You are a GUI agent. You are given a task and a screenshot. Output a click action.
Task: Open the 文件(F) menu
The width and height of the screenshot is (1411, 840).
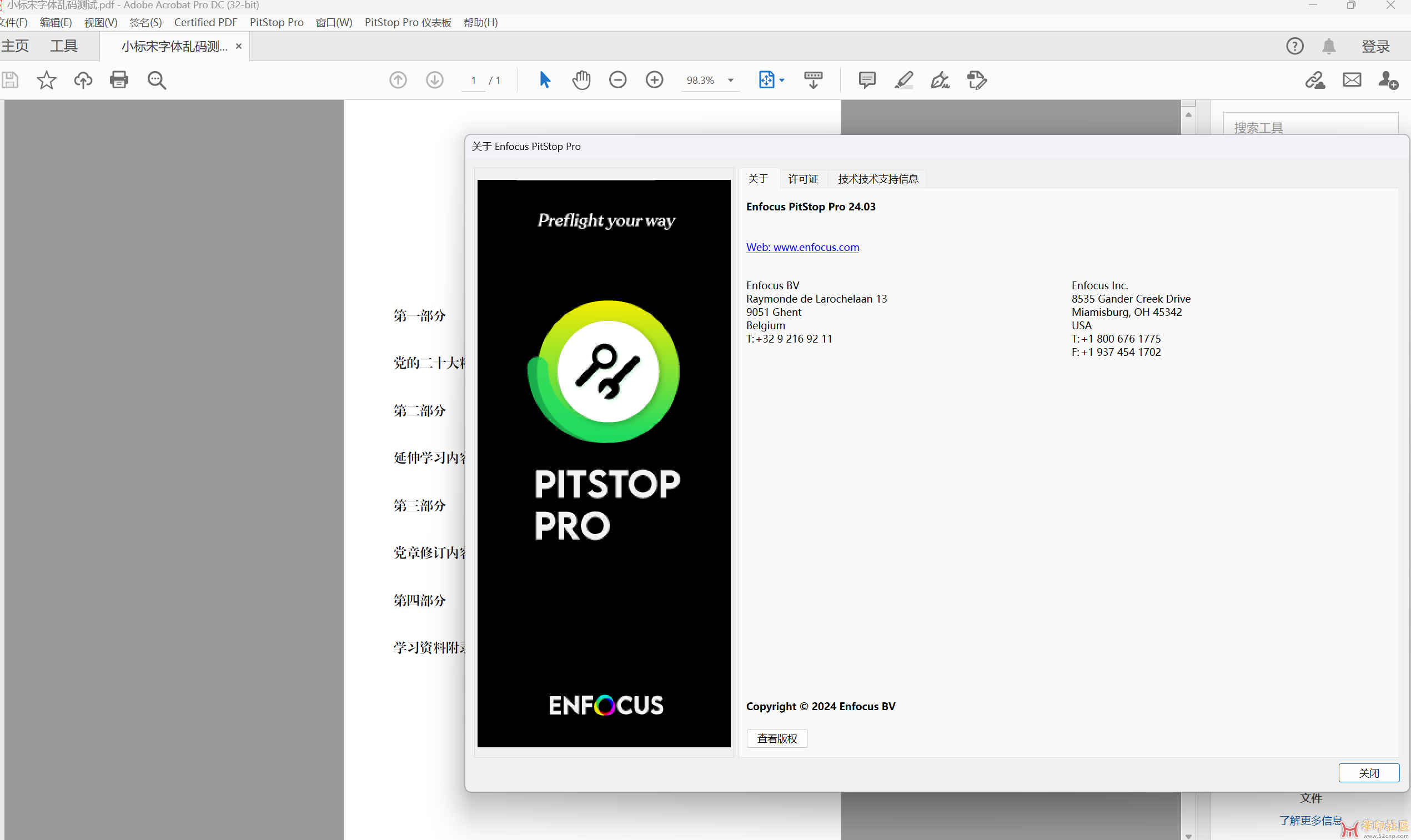pyautogui.click(x=13, y=22)
